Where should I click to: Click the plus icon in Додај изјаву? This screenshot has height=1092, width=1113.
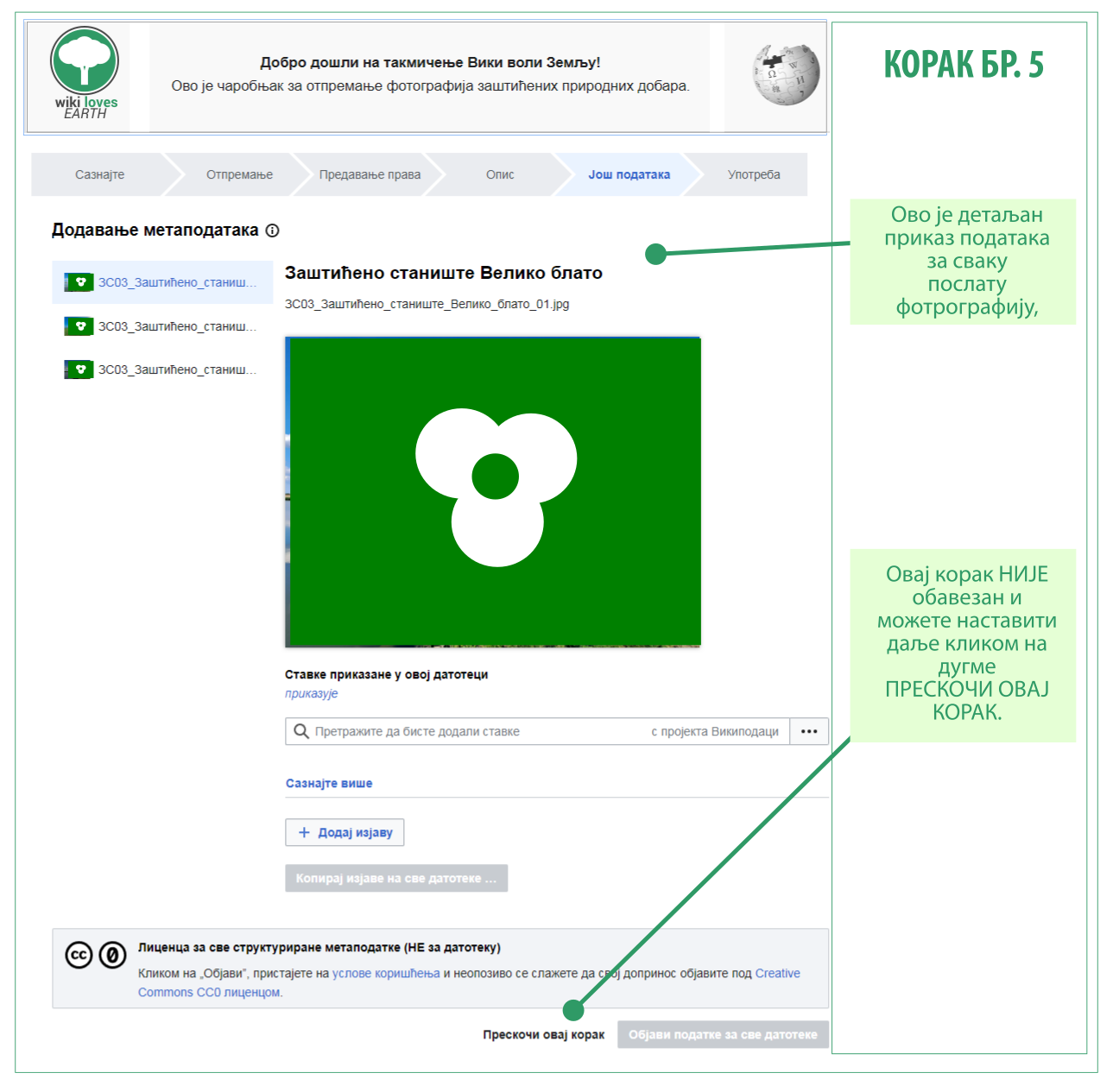tap(304, 832)
